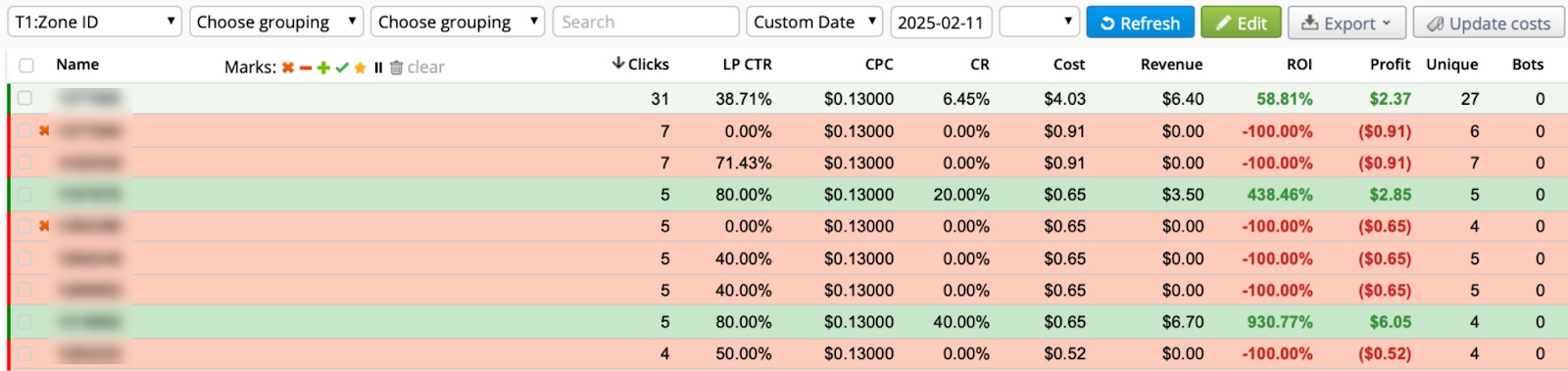The width and height of the screenshot is (1568, 371).
Task: Click the $6.40 revenue value
Action: (x=1183, y=99)
